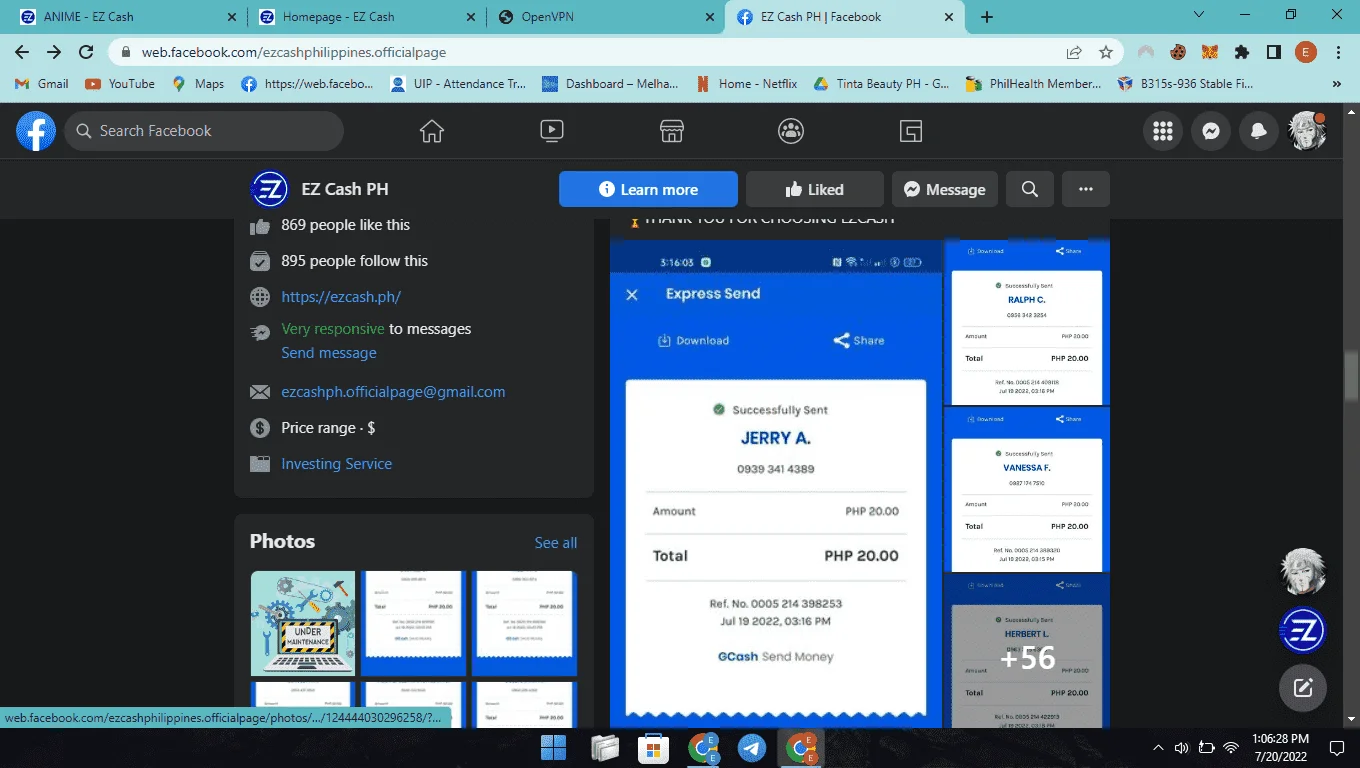
Task: Open the Maps bookmark
Action: click(198, 84)
